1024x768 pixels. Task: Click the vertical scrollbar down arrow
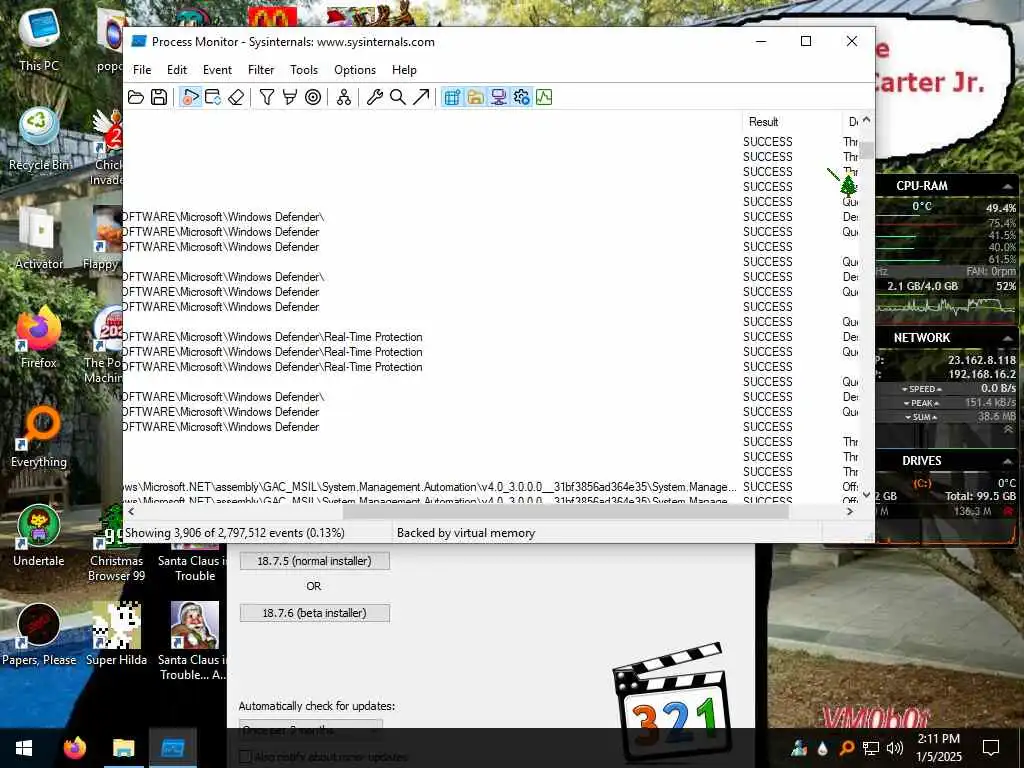[867, 495]
